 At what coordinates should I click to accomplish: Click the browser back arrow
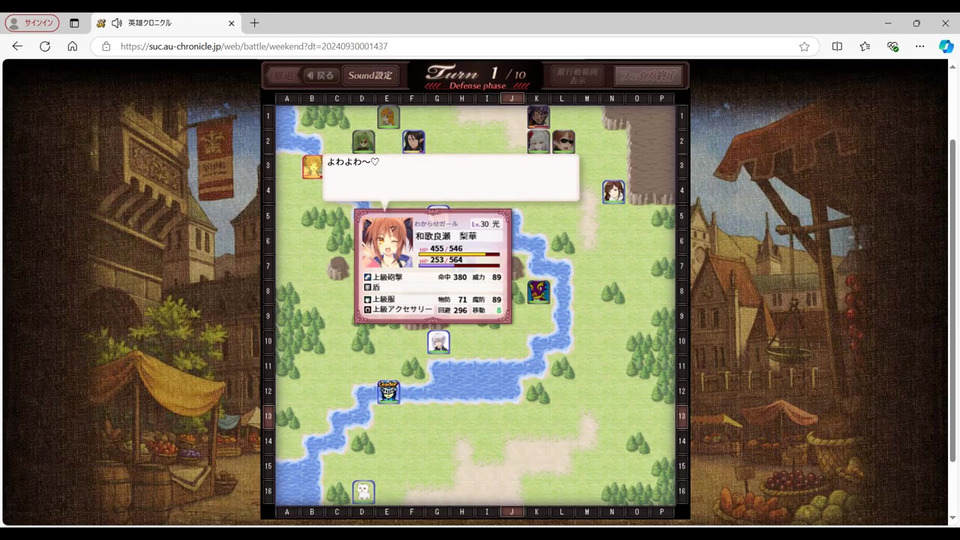click(x=17, y=47)
